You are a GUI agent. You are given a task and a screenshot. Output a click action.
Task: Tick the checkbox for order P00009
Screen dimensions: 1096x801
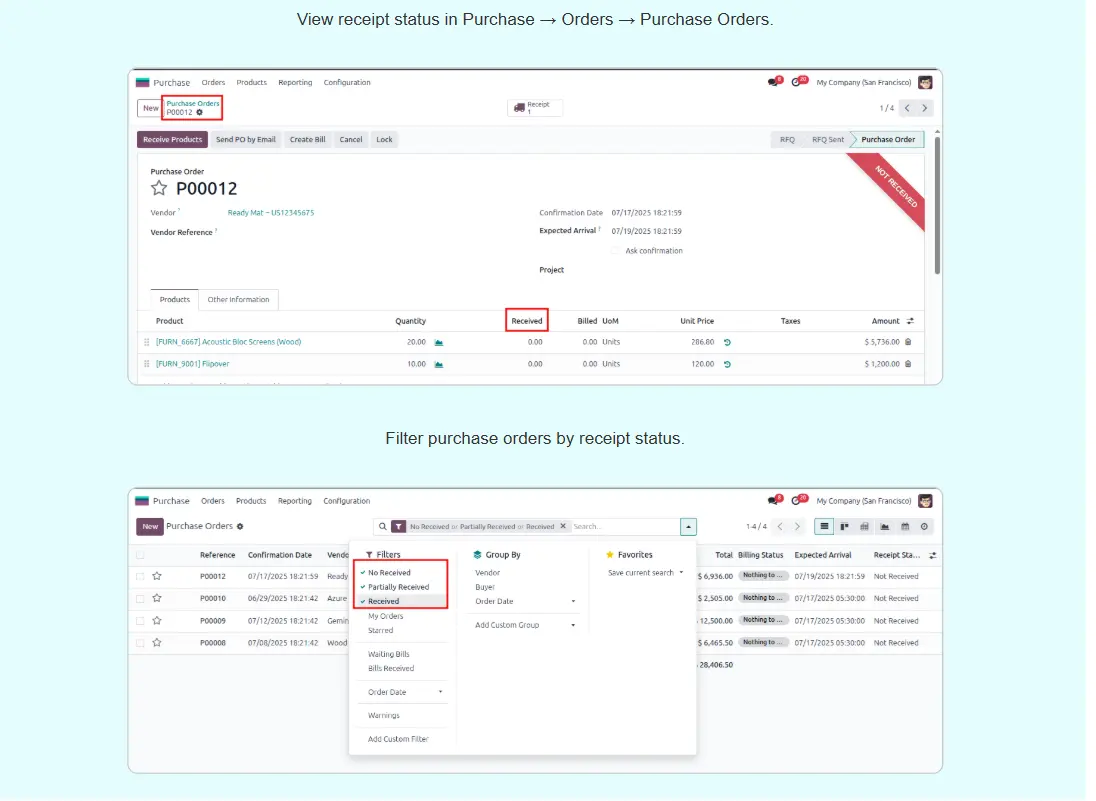coord(140,620)
